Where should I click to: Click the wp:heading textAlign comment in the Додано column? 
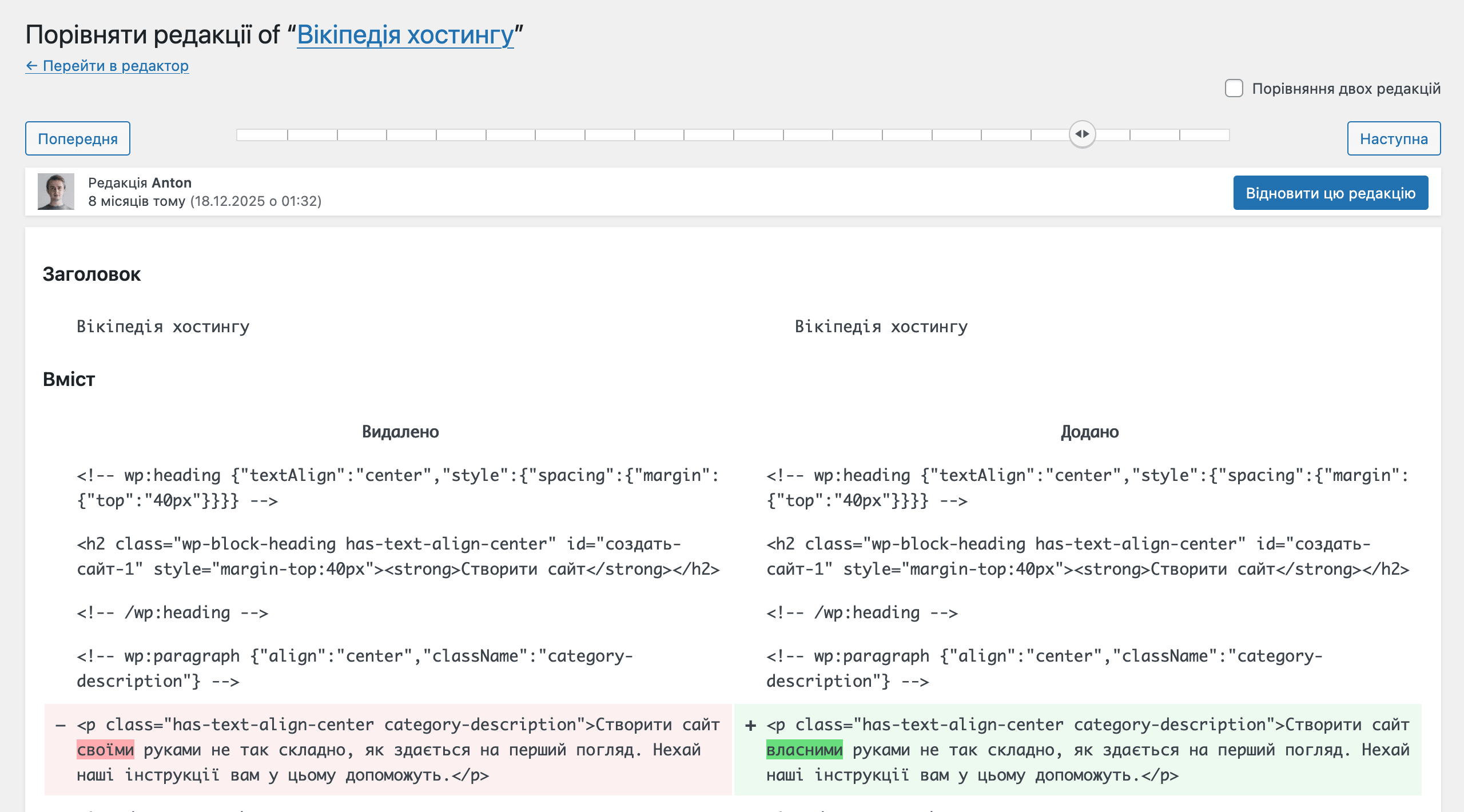click(x=1088, y=488)
